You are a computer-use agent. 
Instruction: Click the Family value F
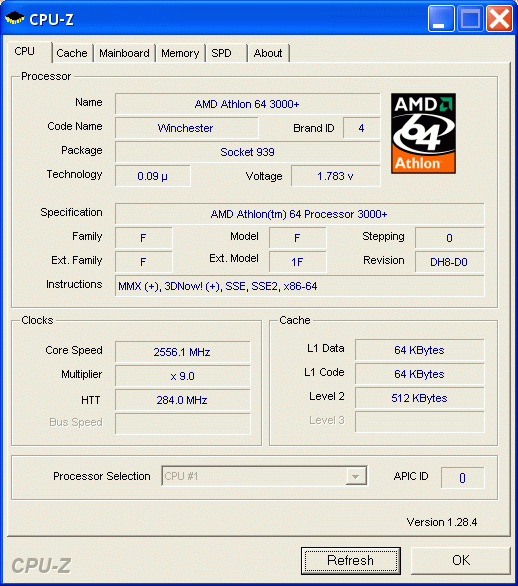coord(144,238)
